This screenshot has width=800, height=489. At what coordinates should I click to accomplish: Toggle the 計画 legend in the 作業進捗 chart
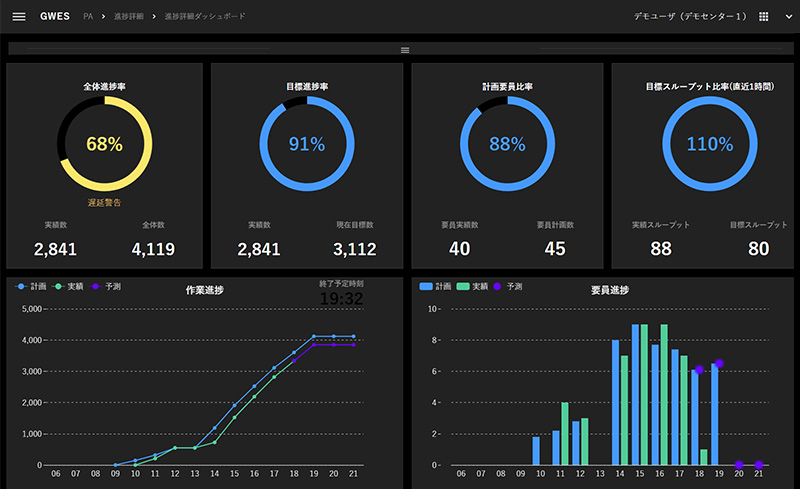click(31, 286)
